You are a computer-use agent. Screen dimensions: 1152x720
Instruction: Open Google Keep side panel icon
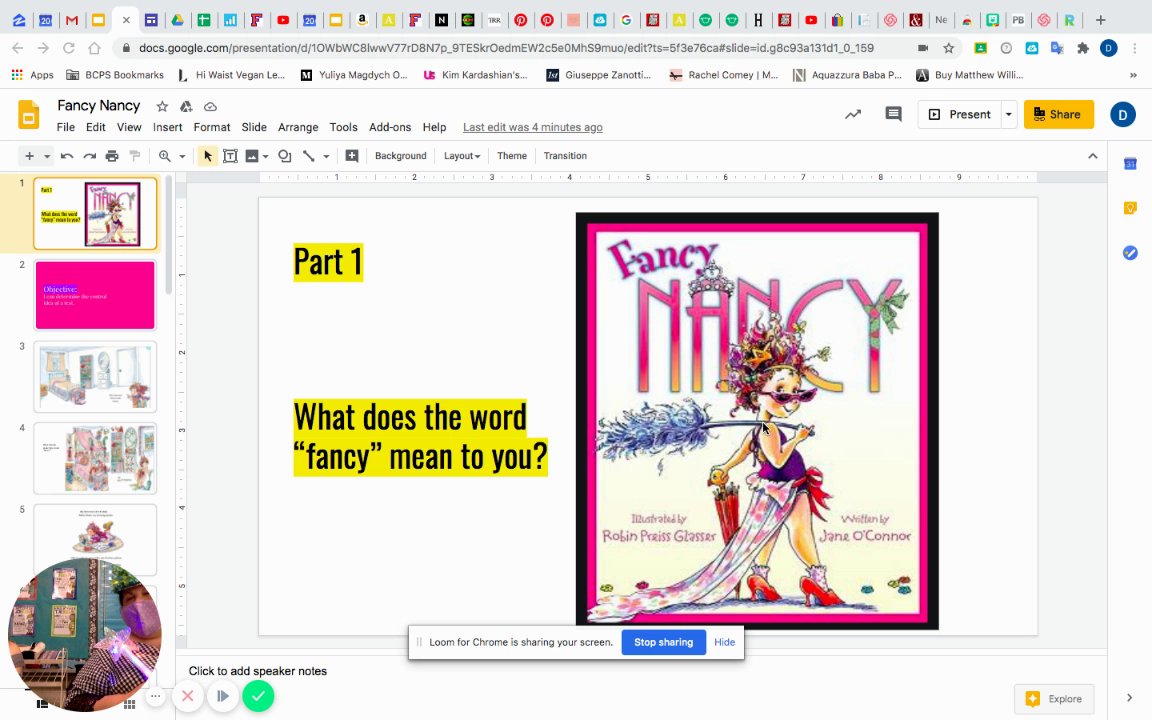click(1131, 208)
